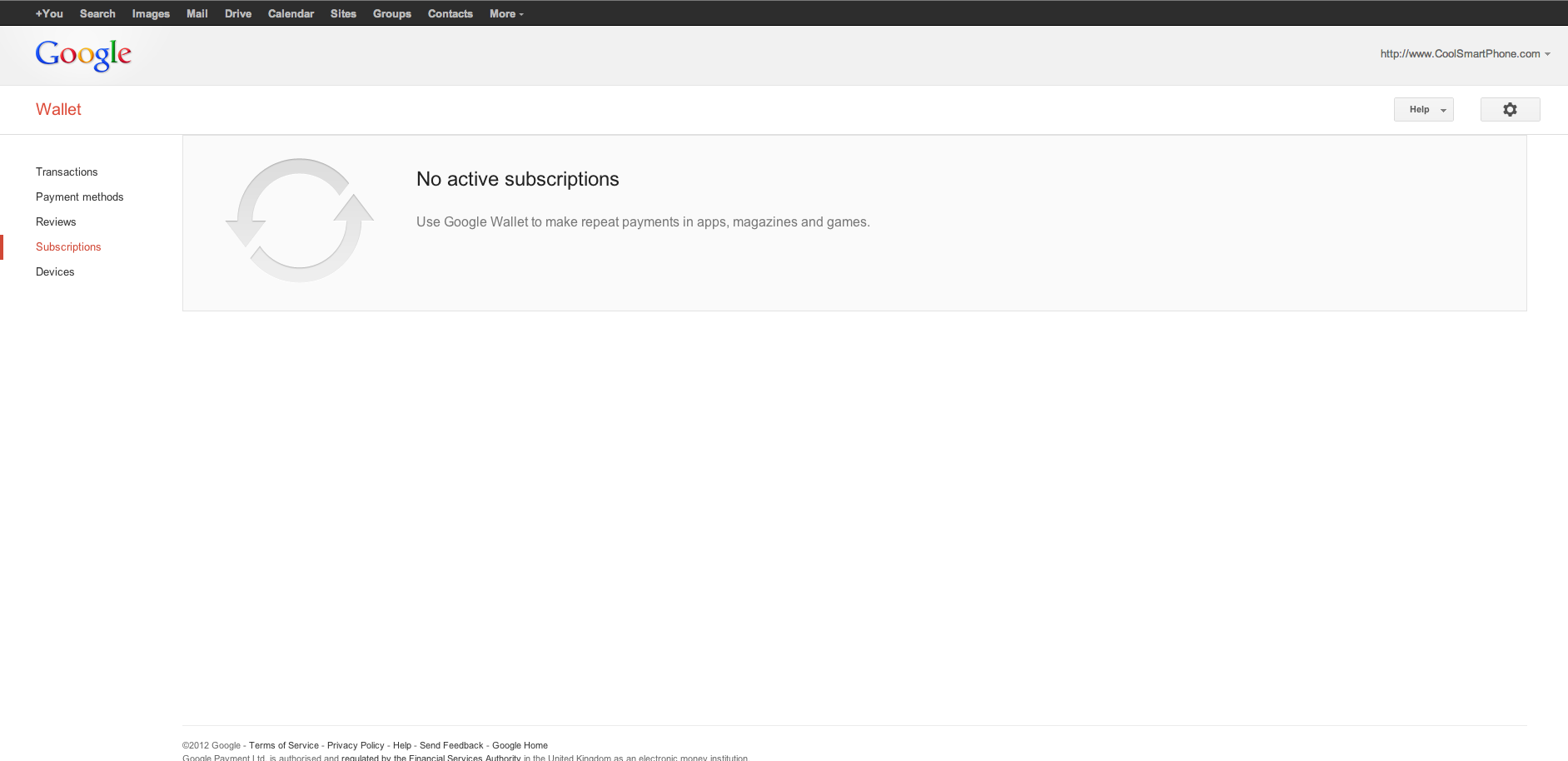
Task: Click the No active subscriptions heading
Action: (518, 179)
